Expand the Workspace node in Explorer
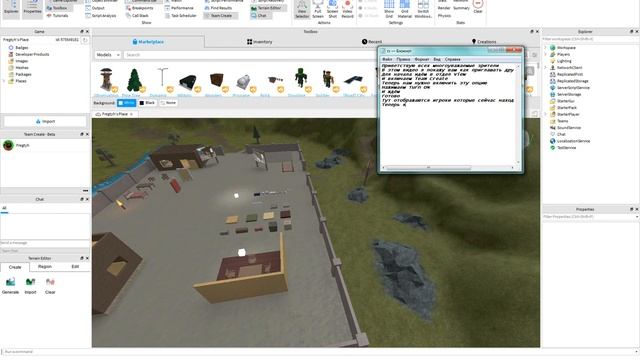 click(x=545, y=48)
